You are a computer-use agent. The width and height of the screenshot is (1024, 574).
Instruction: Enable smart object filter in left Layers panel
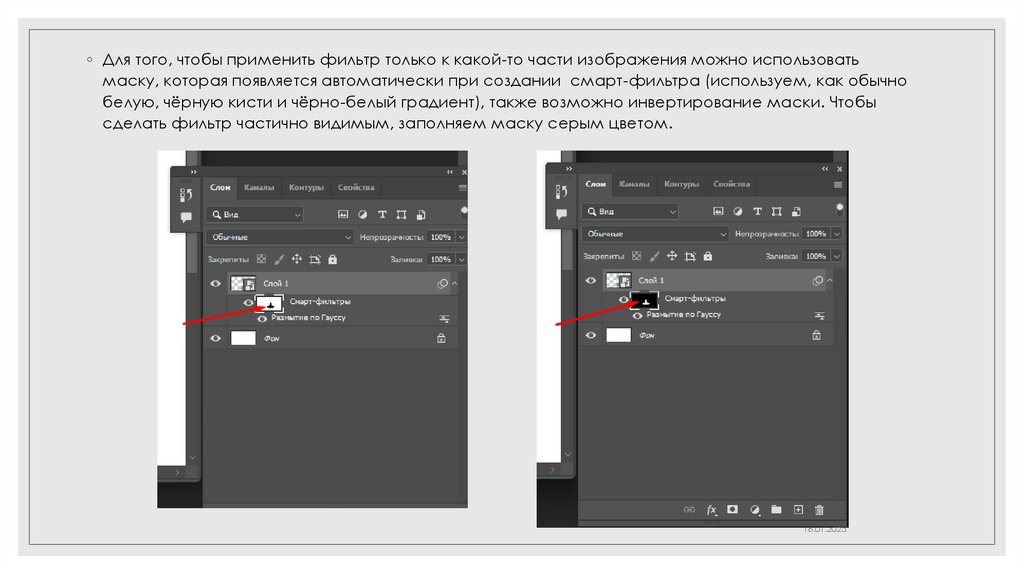tap(421, 214)
